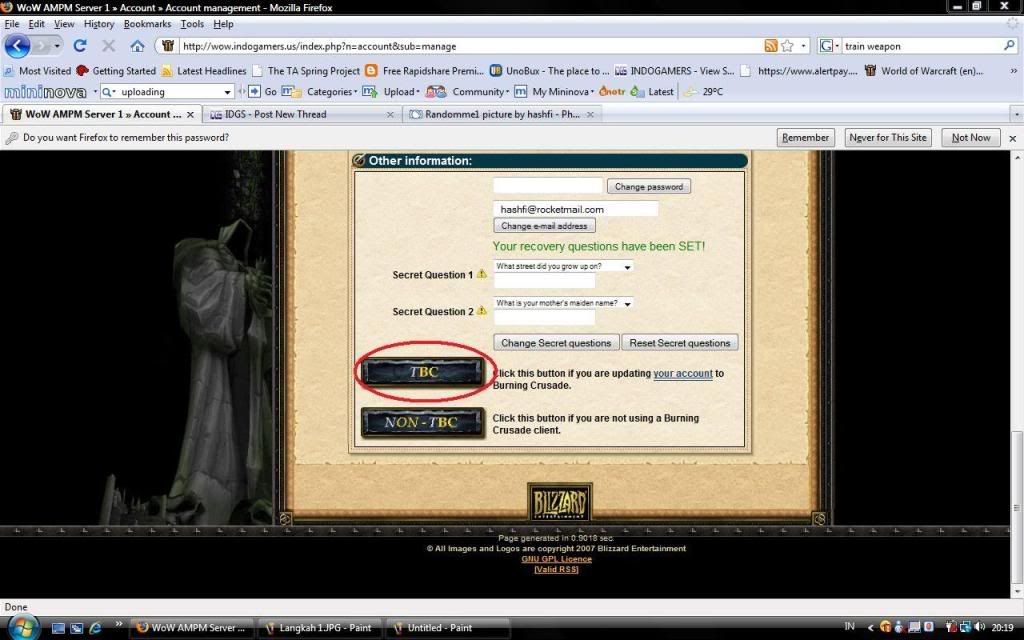Open the View menu
This screenshot has height=640, width=1024.
point(64,24)
